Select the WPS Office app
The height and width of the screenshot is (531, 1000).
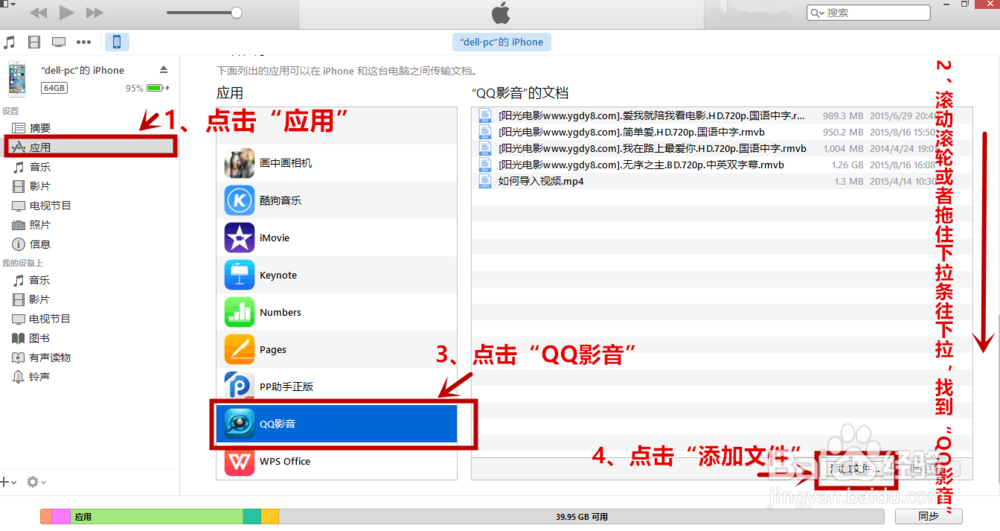337,461
